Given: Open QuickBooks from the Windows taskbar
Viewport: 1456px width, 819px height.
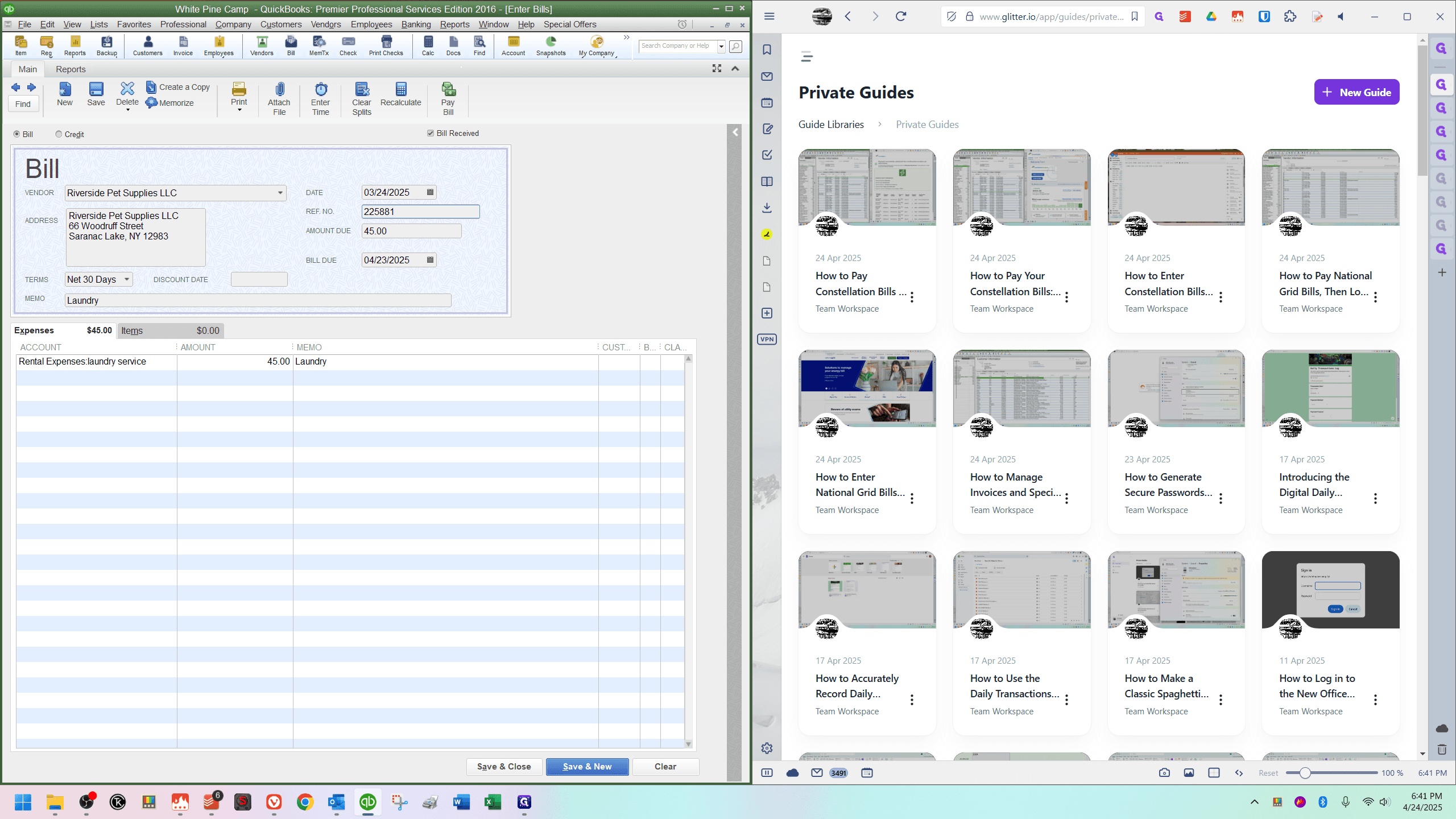Looking at the screenshot, I should pyautogui.click(x=367, y=802).
